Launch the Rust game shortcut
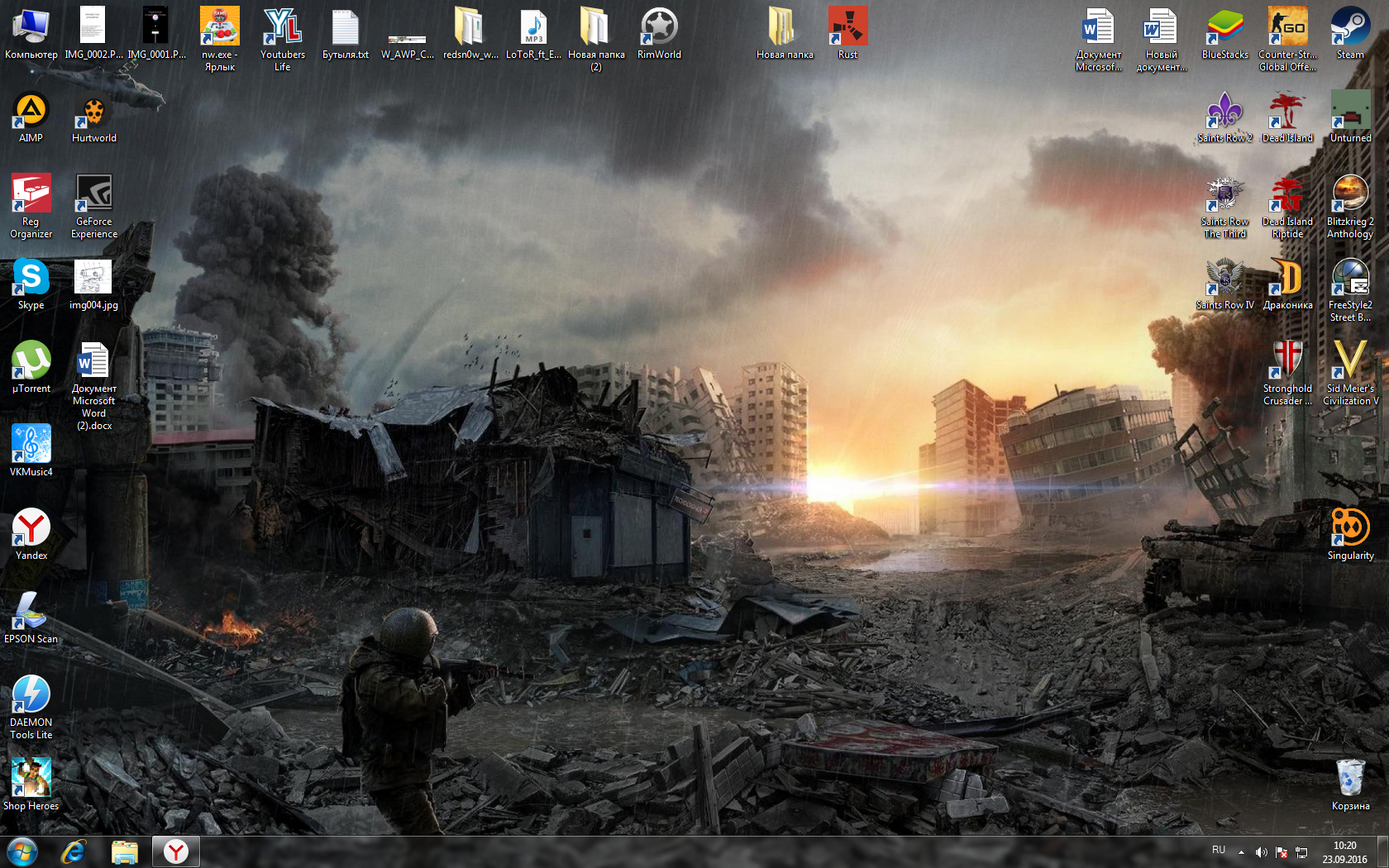Viewport: 1389px width, 868px height. click(x=847, y=34)
